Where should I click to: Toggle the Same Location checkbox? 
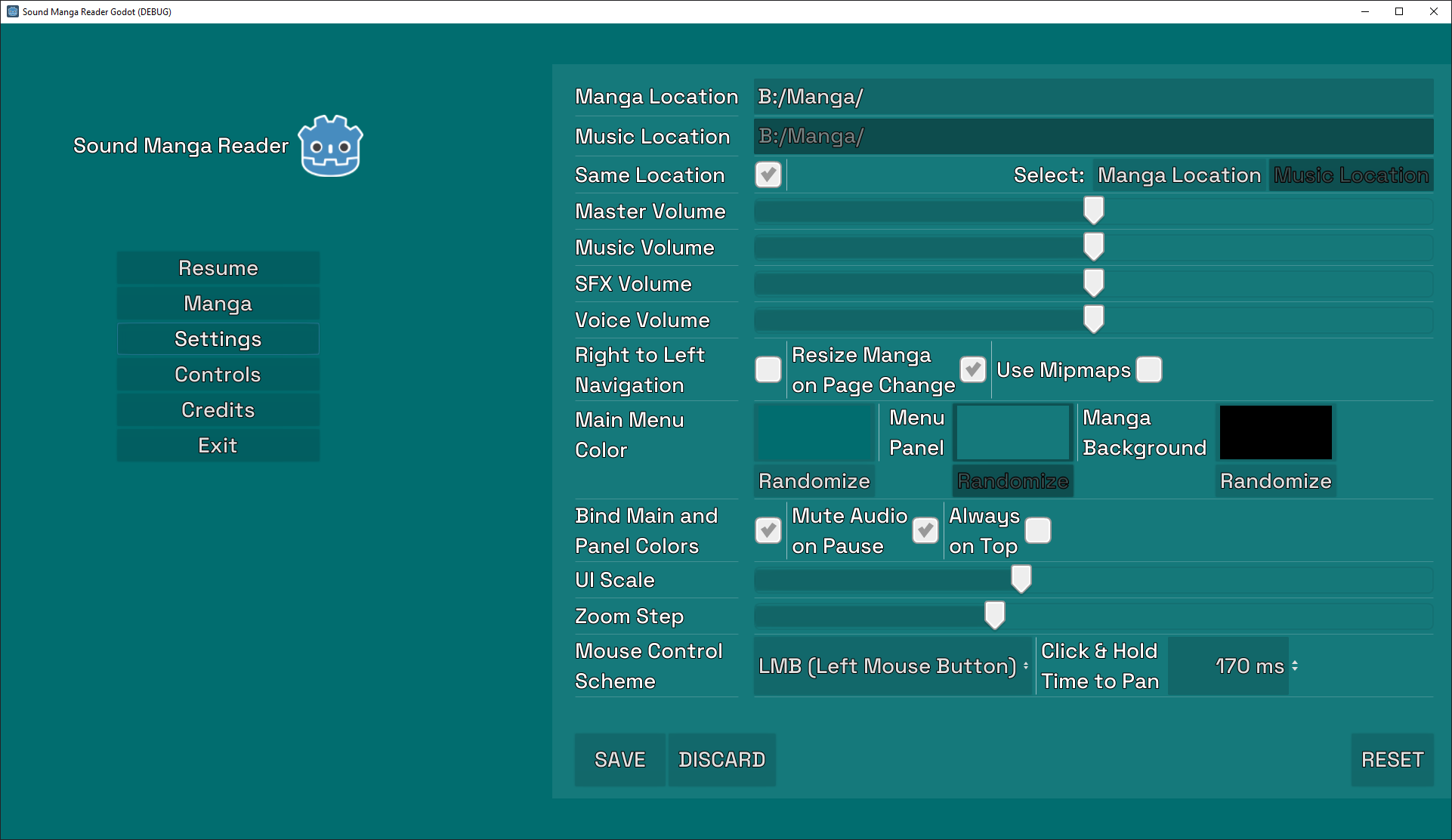tap(768, 175)
